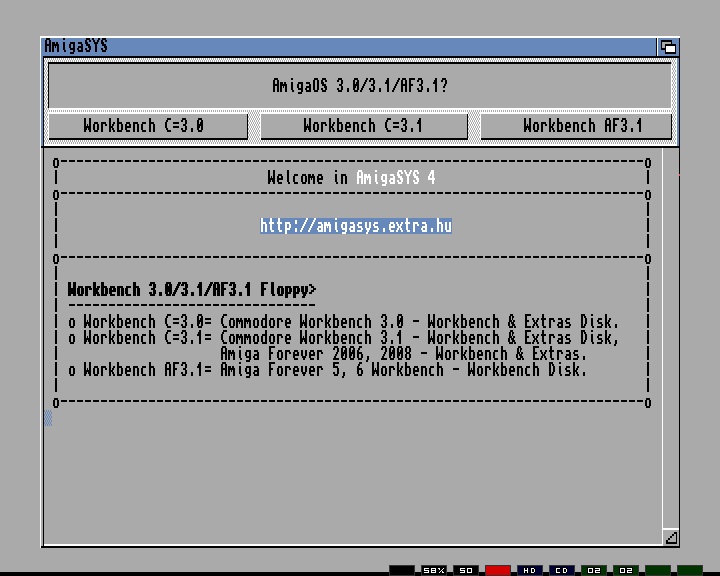The image size is (720, 576).
Task: Click the Workbench C=3.0 button
Action: [148, 126]
